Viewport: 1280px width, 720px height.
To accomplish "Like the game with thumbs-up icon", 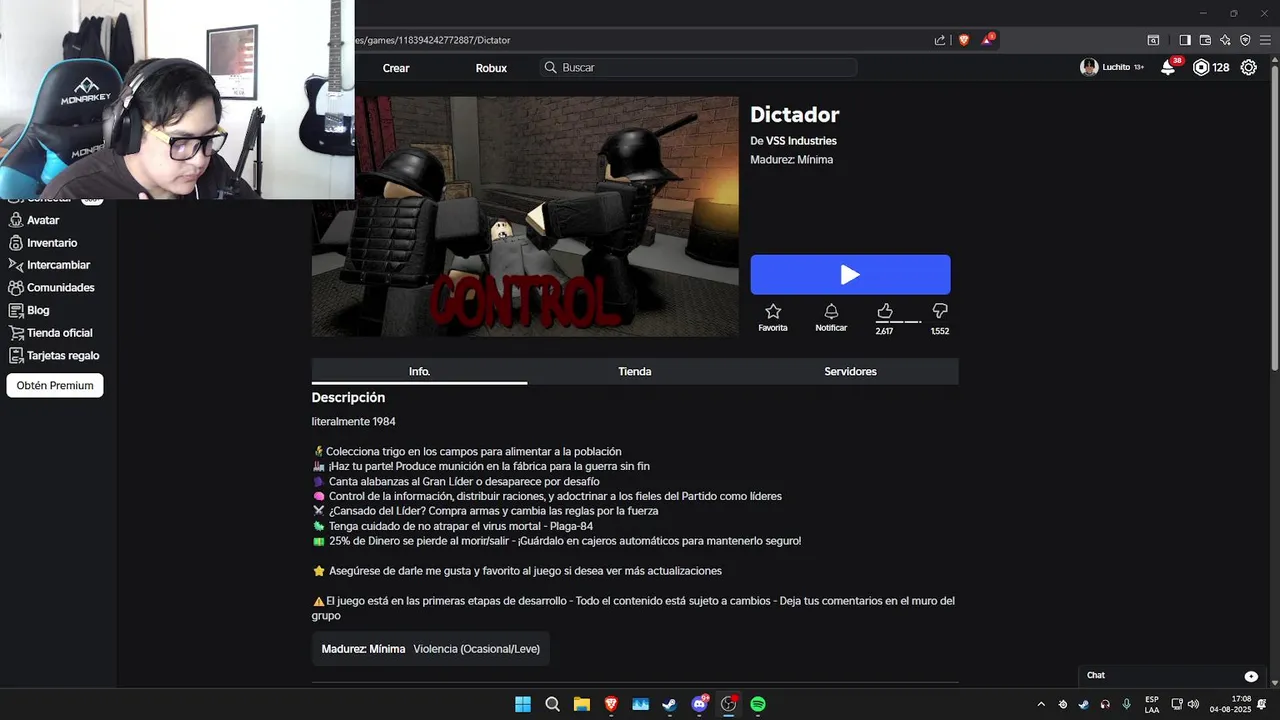I will (x=884, y=311).
